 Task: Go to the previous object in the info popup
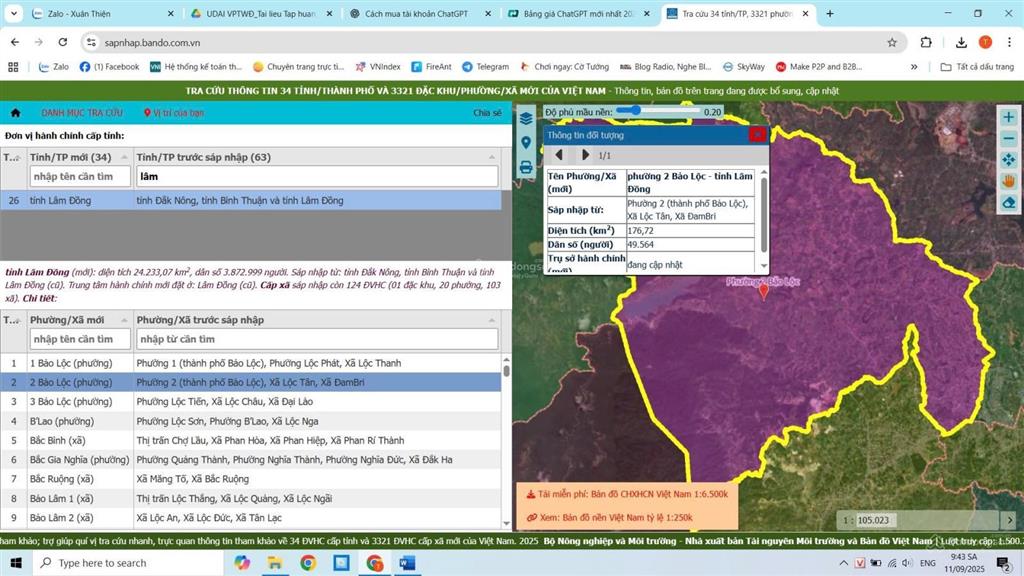[x=559, y=155]
